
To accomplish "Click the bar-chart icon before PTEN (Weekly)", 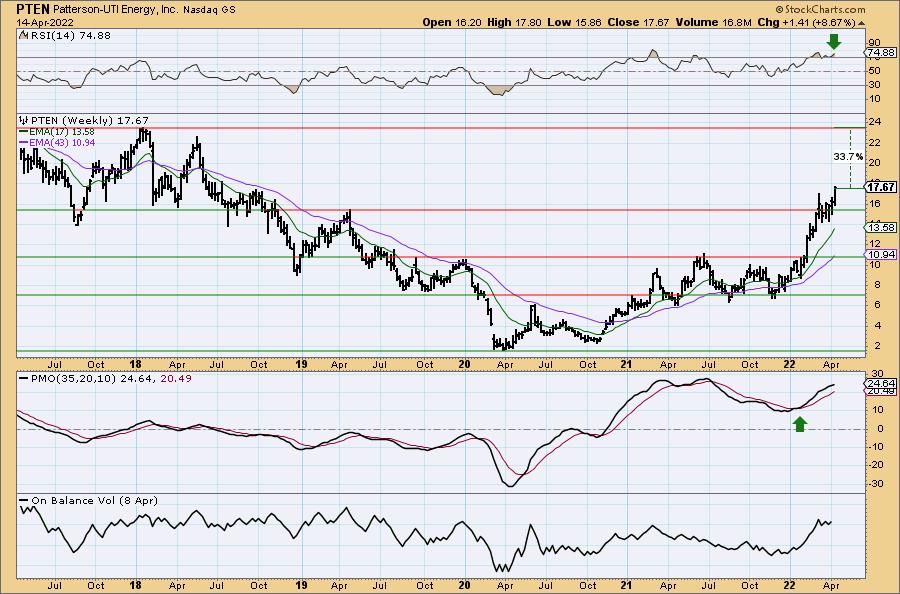I will (24, 120).
